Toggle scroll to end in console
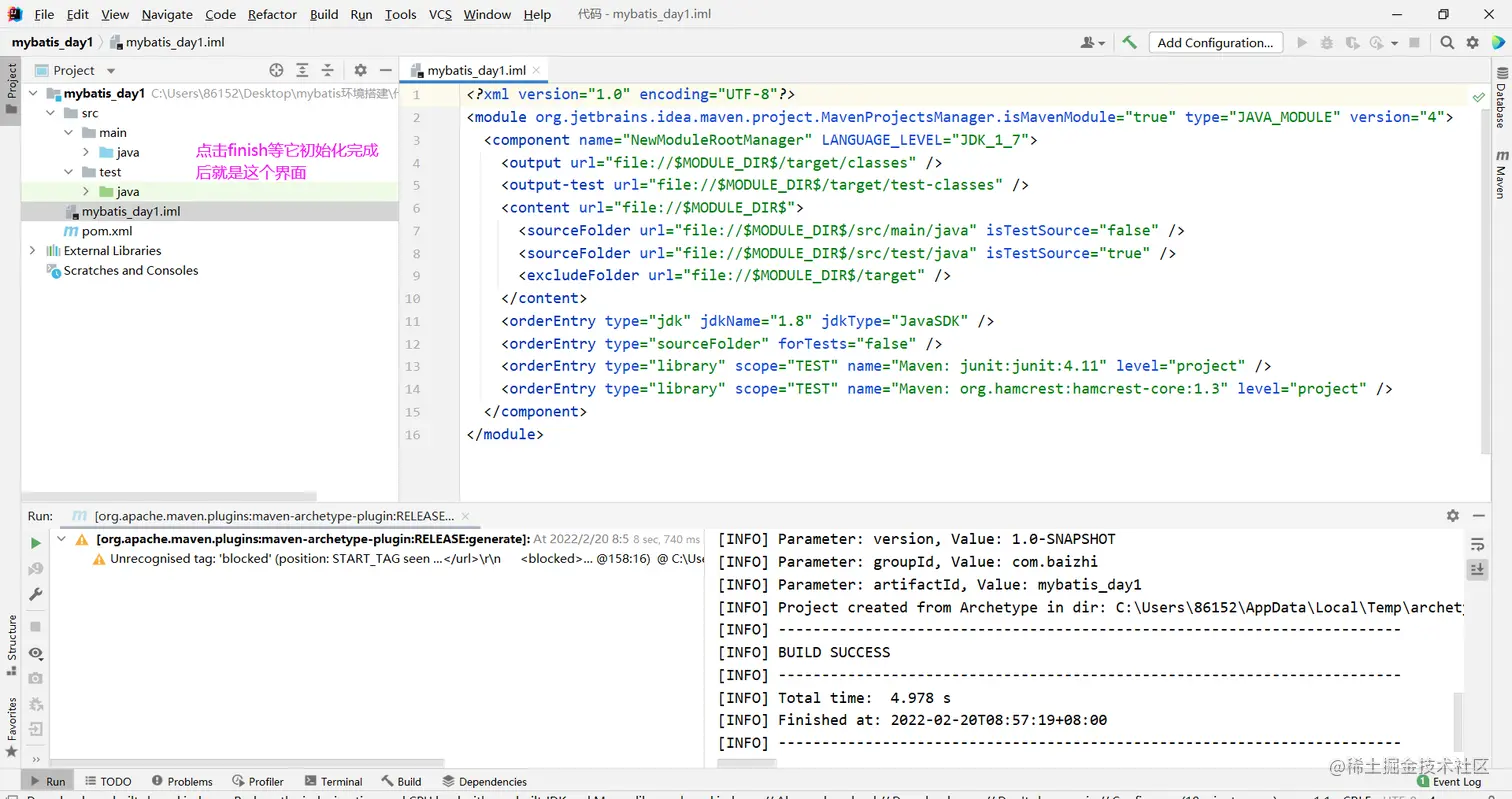Viewport: 1512px width, 799px height. [1477, 569]
